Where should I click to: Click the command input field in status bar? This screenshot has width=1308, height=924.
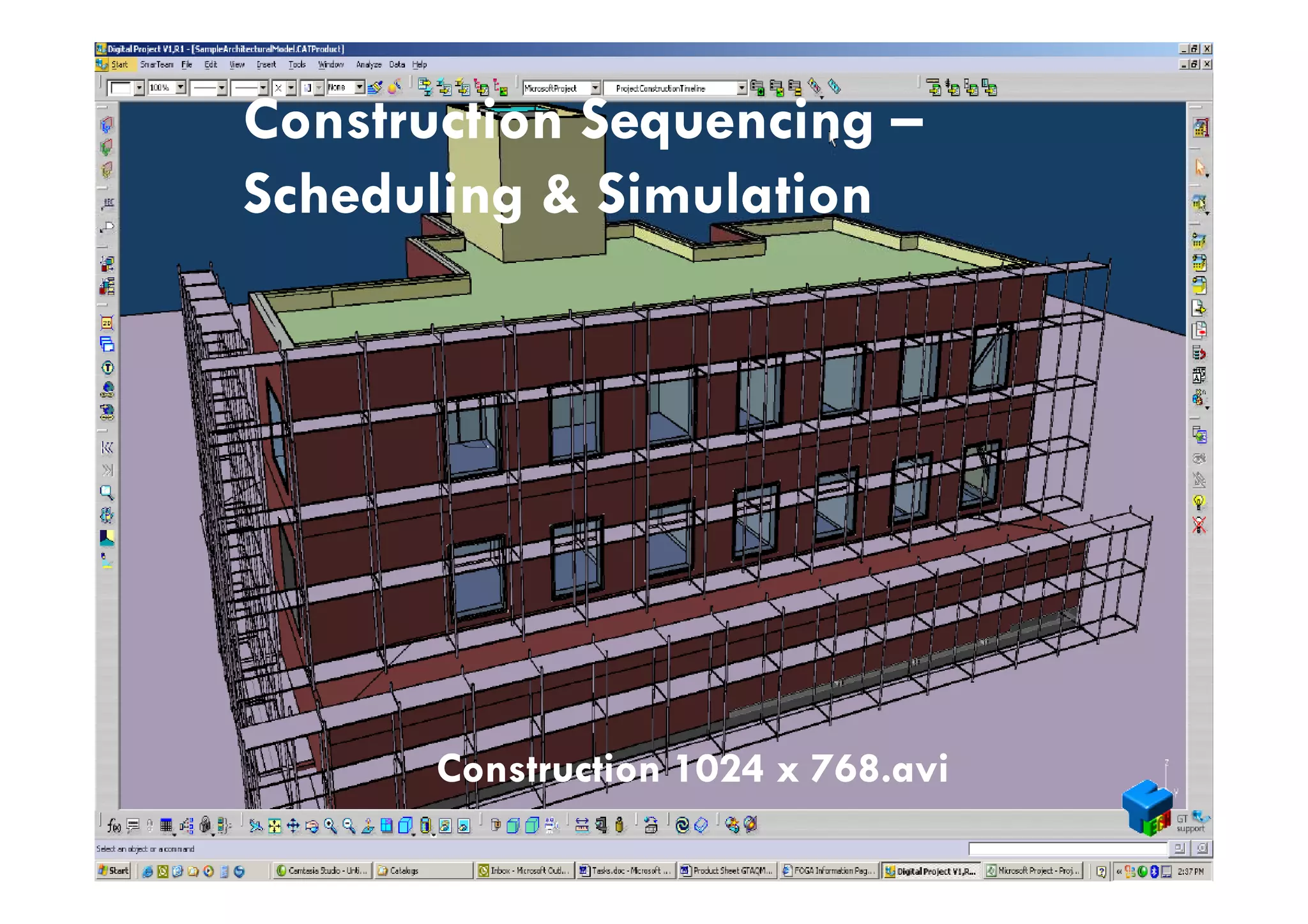[x=1067, y=849]
